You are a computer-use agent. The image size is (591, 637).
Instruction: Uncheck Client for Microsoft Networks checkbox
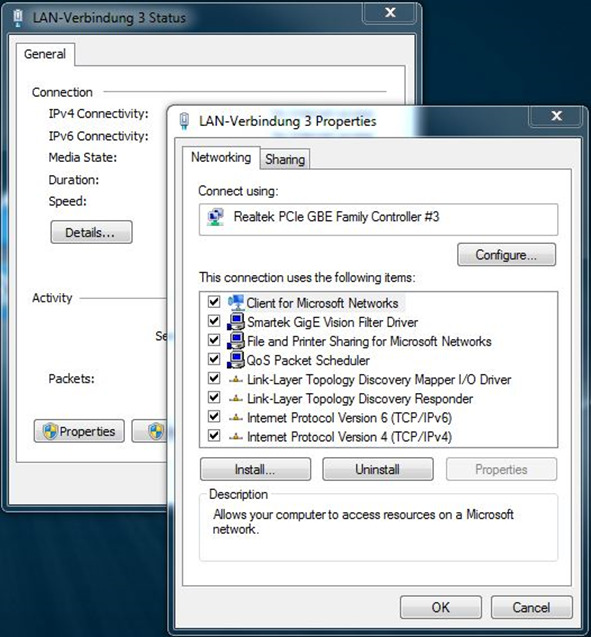click(x=214, y=302)
